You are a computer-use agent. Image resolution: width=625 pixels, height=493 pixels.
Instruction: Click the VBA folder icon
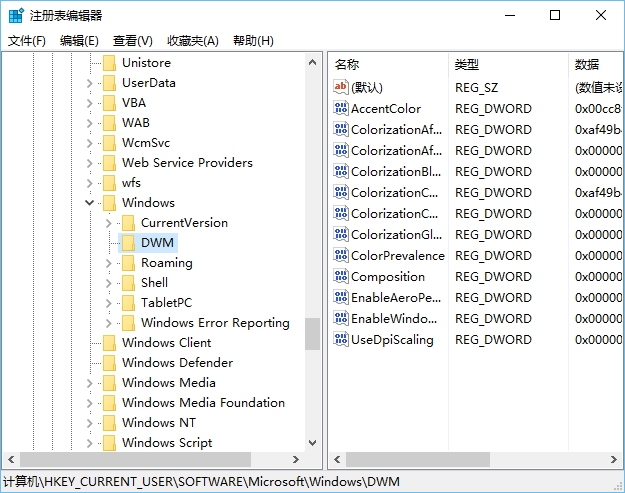[x=109, y=103]
